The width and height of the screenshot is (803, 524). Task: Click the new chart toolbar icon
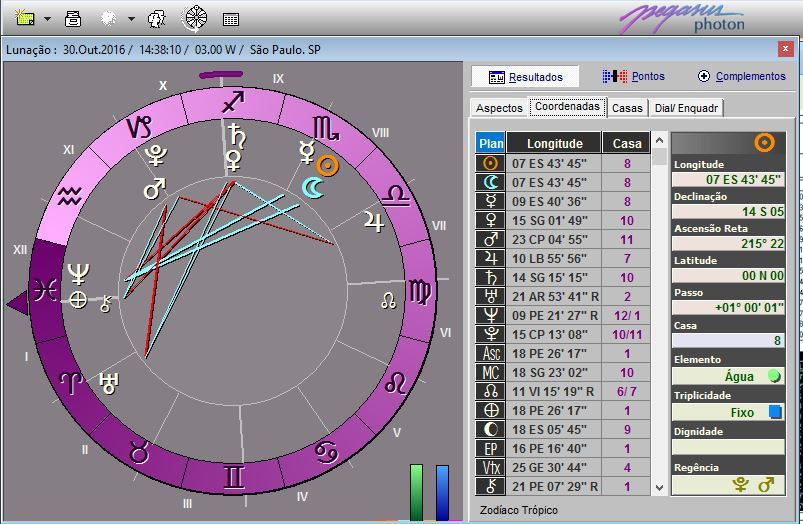[x=24, y=18]
